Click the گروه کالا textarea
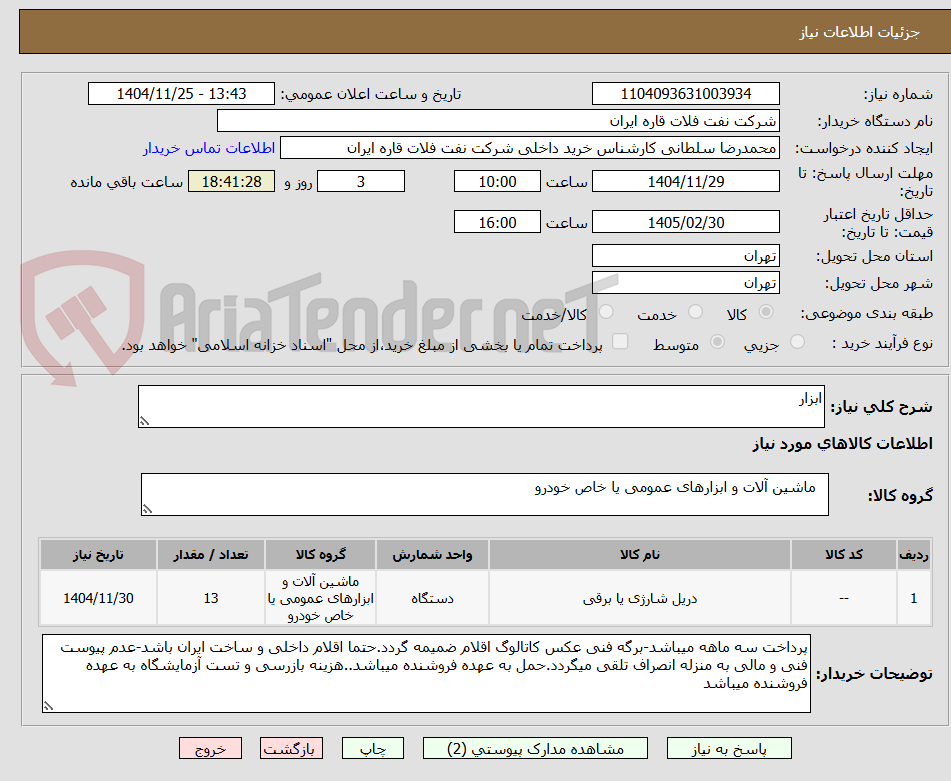This screenshot has height=781, width=951. tap(485, 494)
